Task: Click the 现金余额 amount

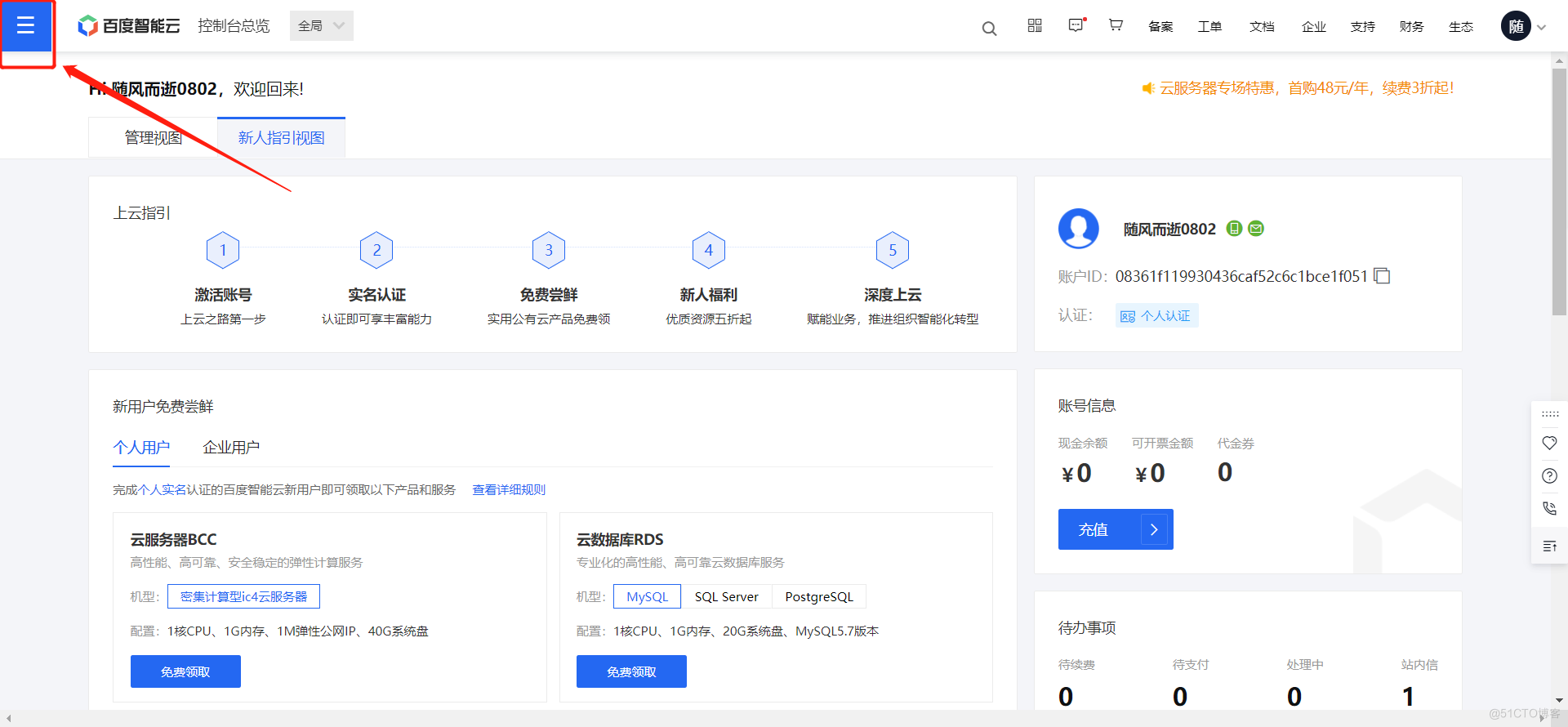Action: click(x=1076, y=473)
